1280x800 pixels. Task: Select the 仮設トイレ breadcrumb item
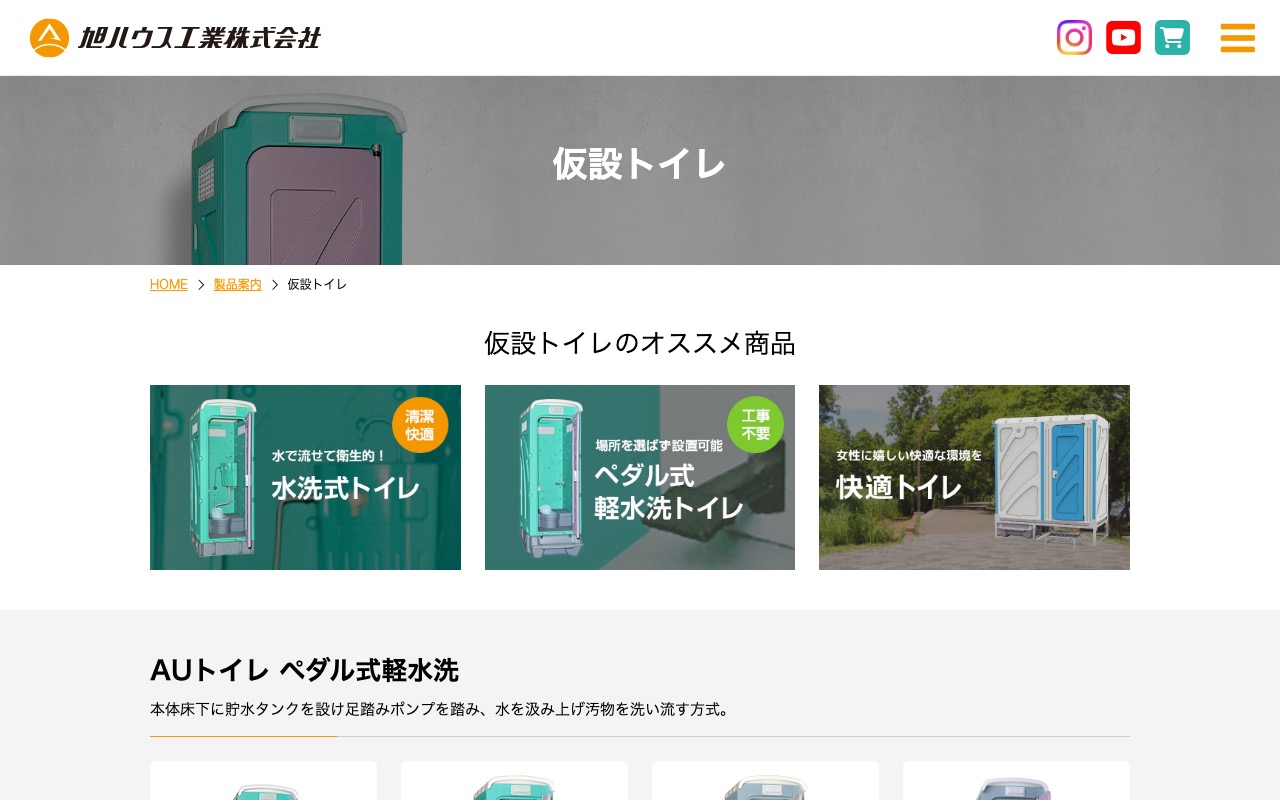point(316,284)
